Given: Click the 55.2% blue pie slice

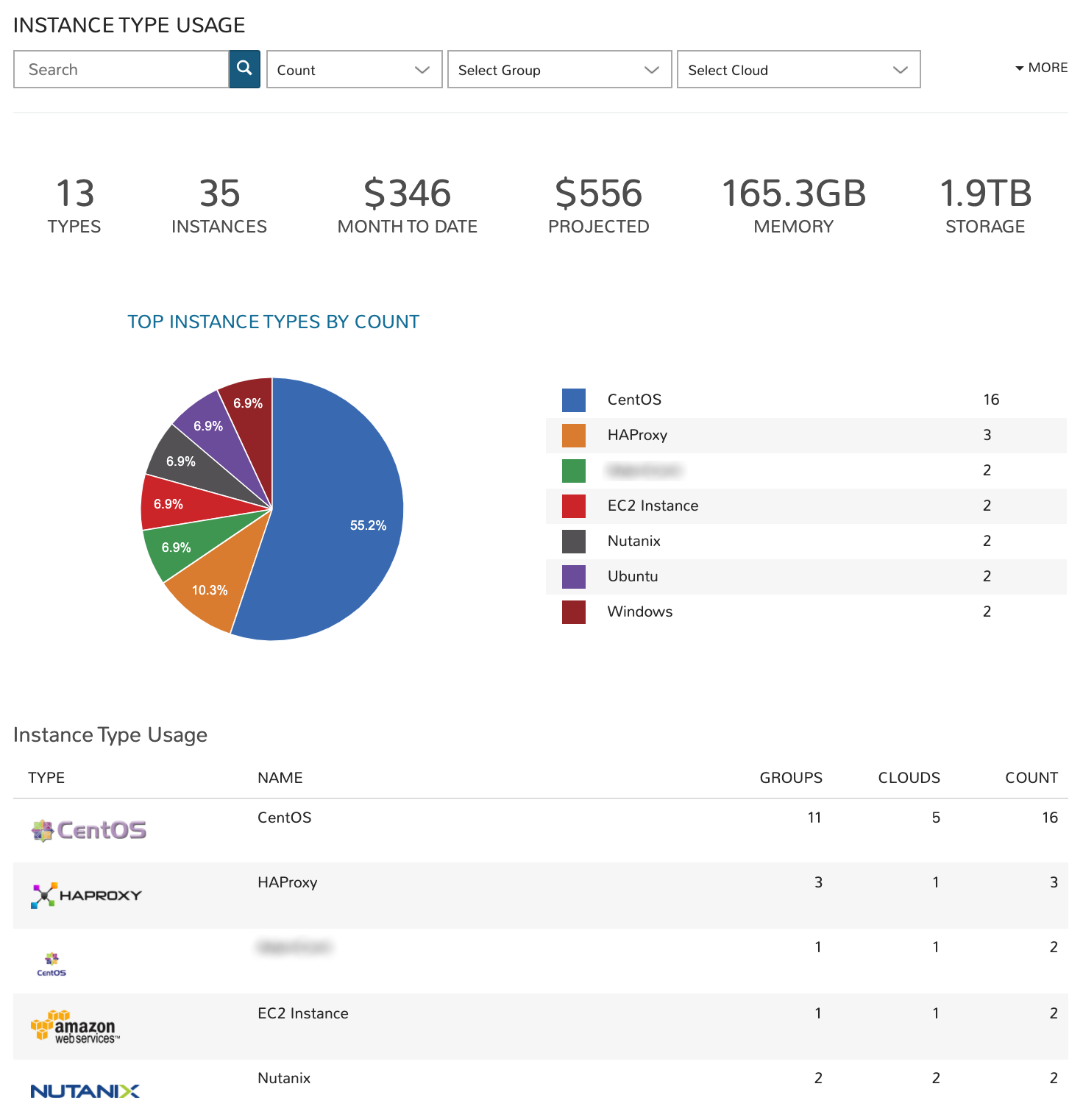Looking at the screenshot, I should (x=346, y=515).
